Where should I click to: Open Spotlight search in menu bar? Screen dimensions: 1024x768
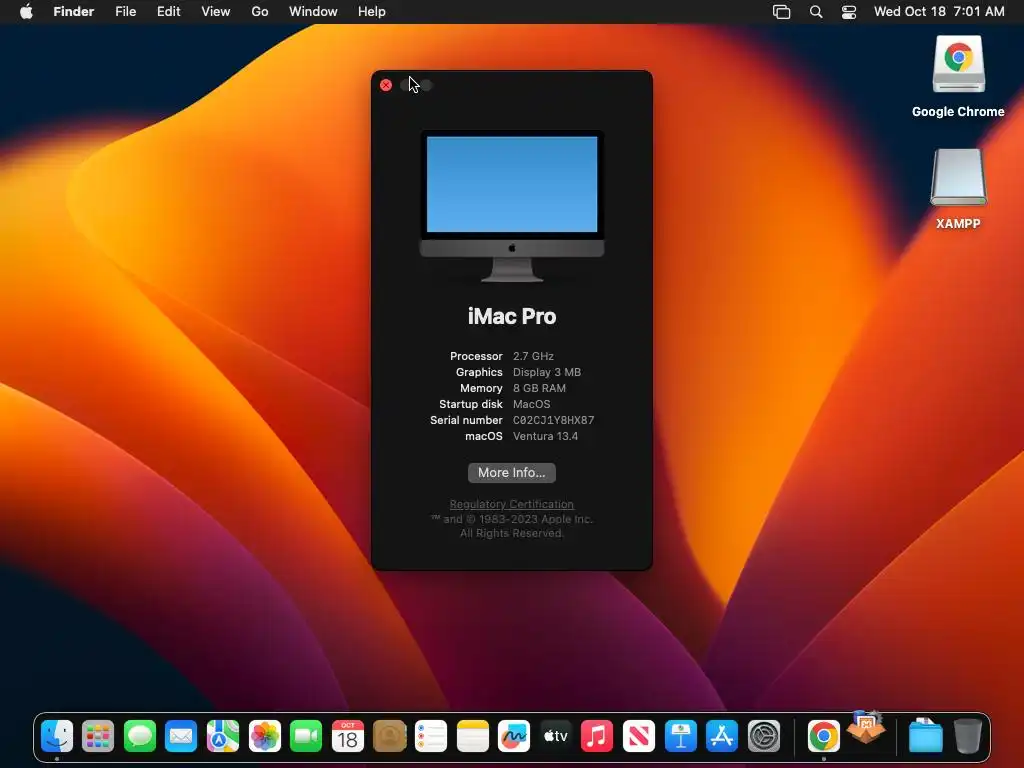point(816,12)
